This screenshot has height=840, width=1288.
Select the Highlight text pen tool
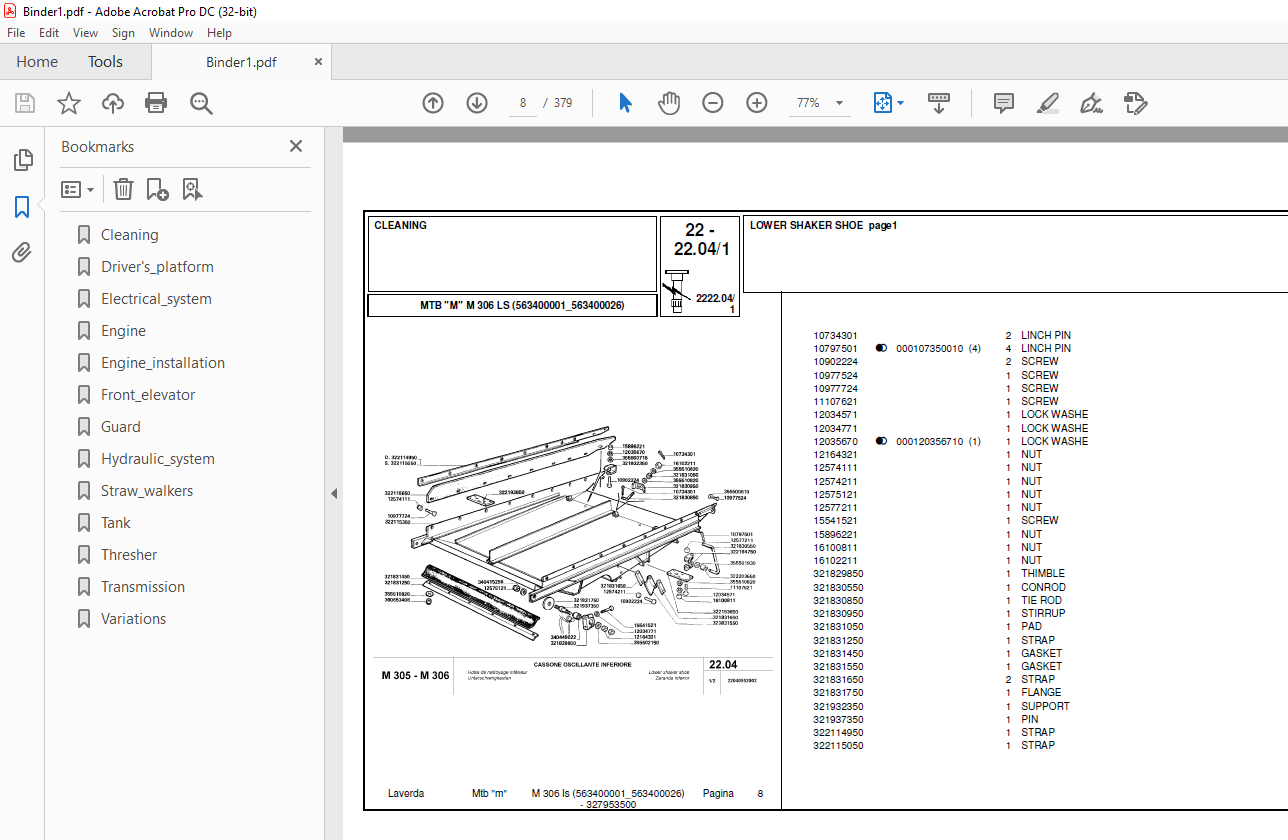(1048, 103)
